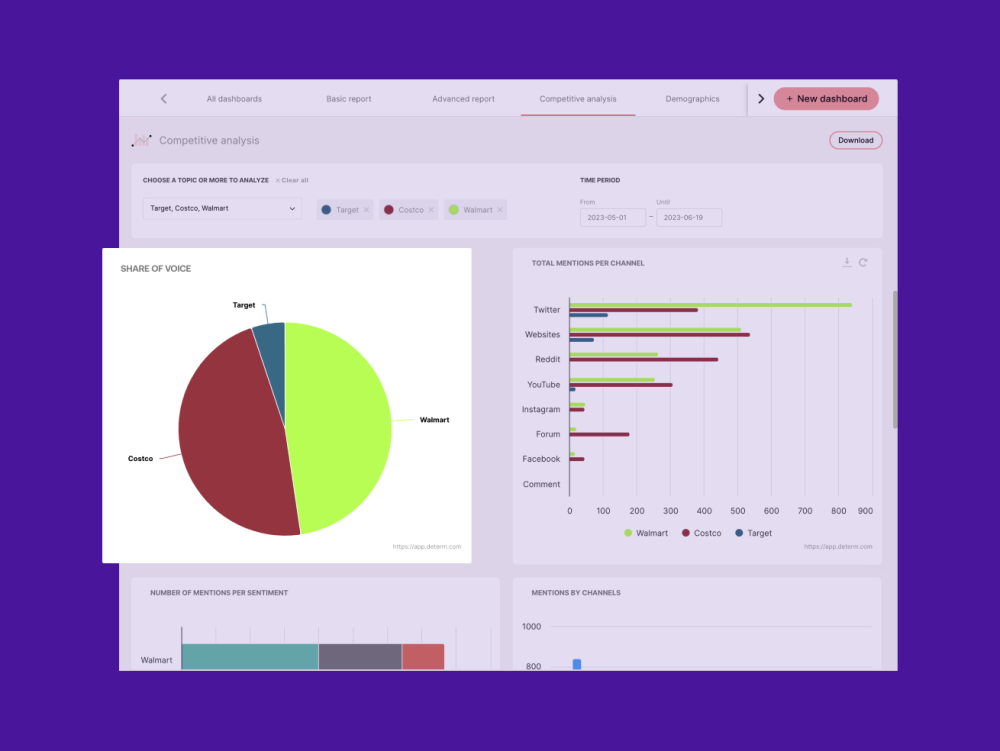Refresh the Total Mentions per Channel chart
Screen dimensions: 1000x751
point(863,262)
